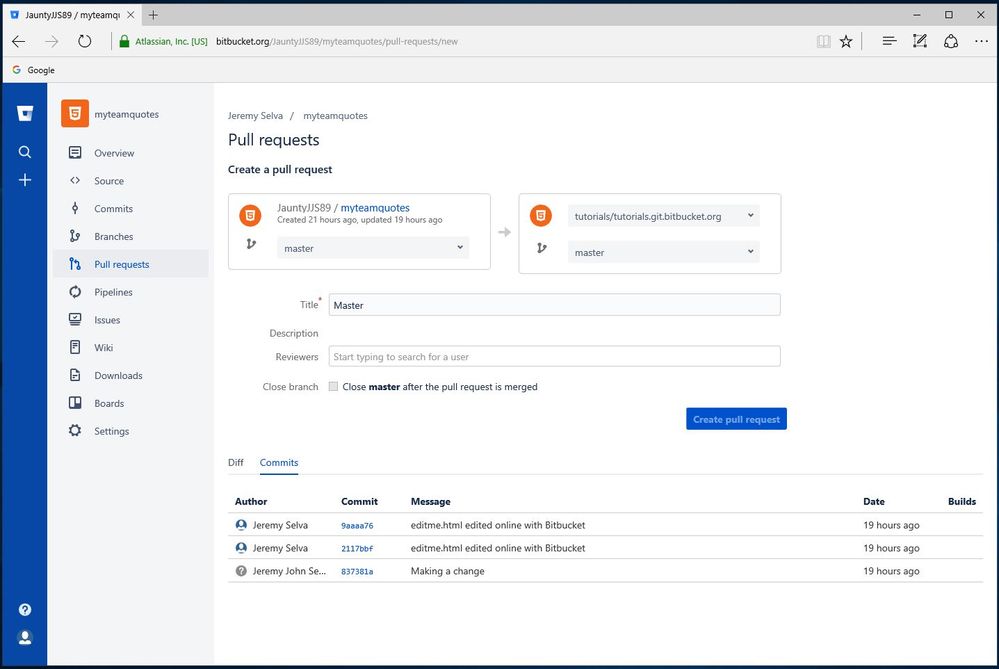999x669 pixels.
Task: Click Jeremy Selva breadcrumb link
Action: (255, 115)
